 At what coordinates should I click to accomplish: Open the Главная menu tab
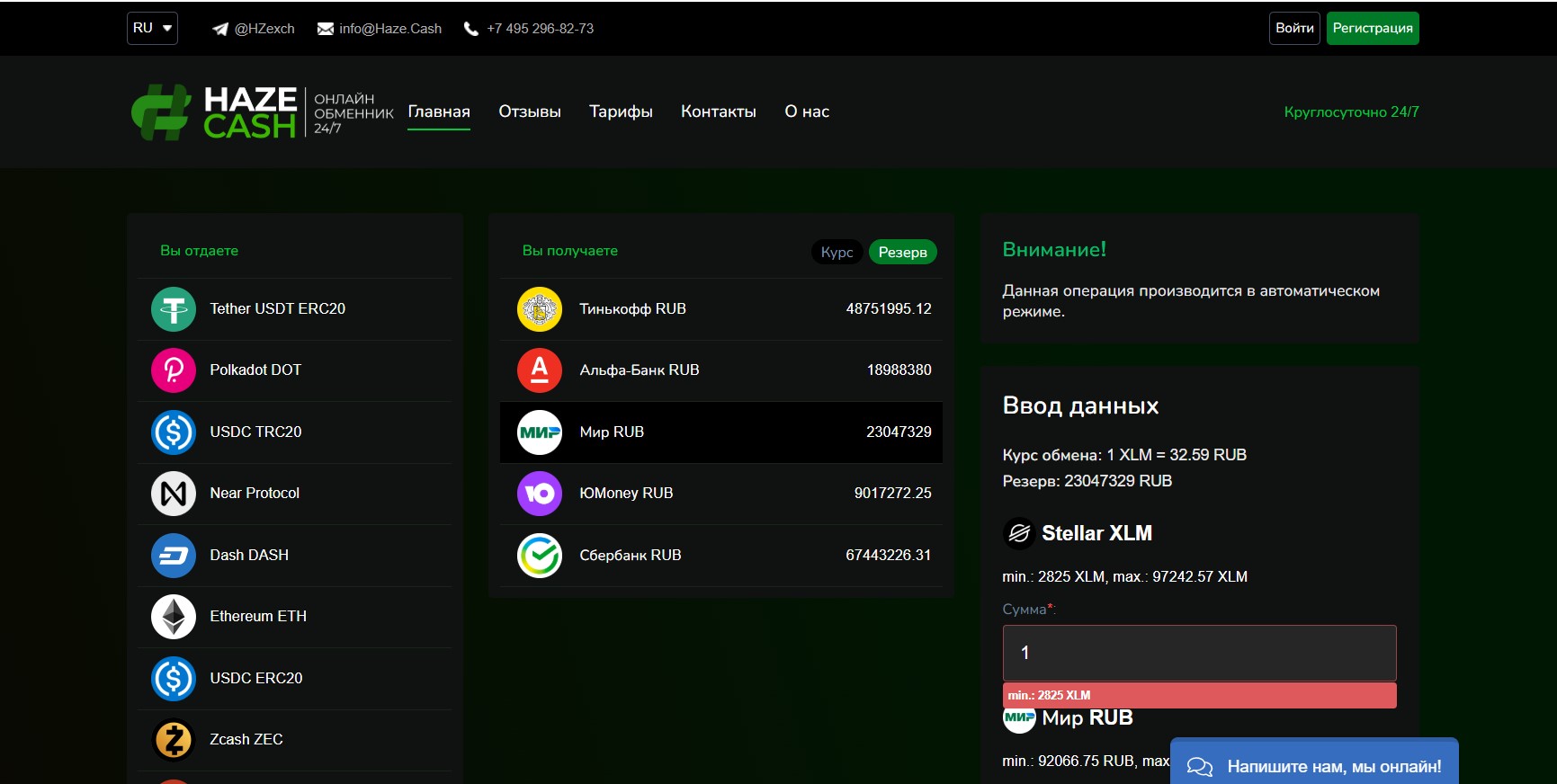[x=439, y=112]
